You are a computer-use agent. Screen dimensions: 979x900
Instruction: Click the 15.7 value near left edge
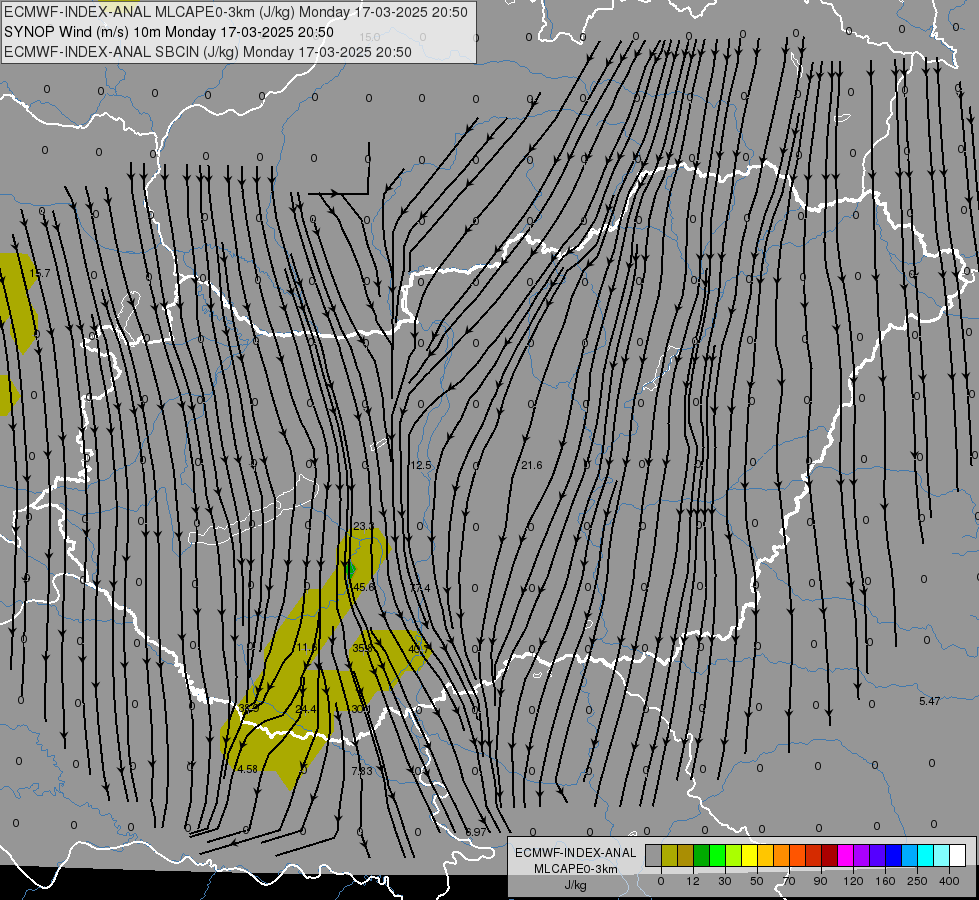pyautogui.click(x=40, y=274)
